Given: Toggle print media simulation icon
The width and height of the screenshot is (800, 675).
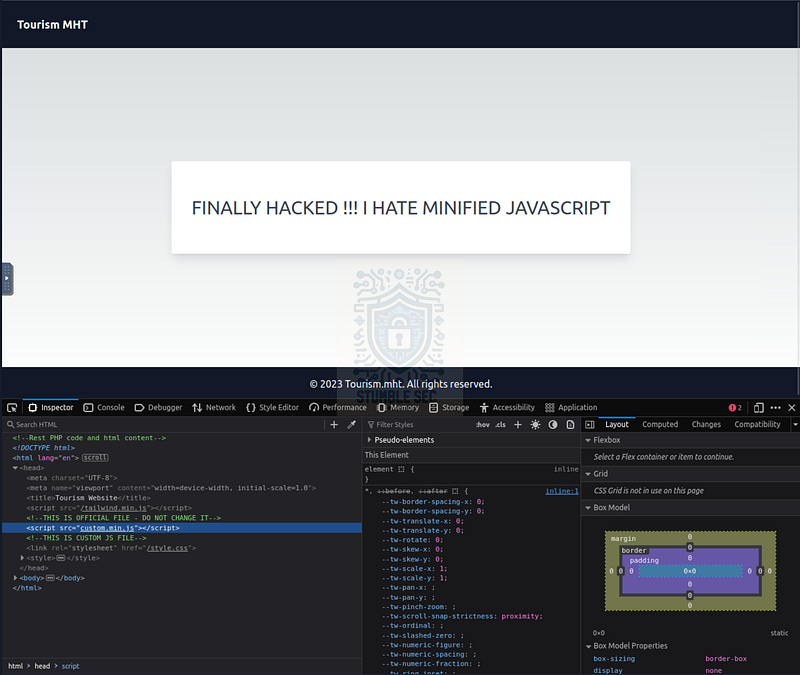Looking at the screenshot, I should point(570,424).
